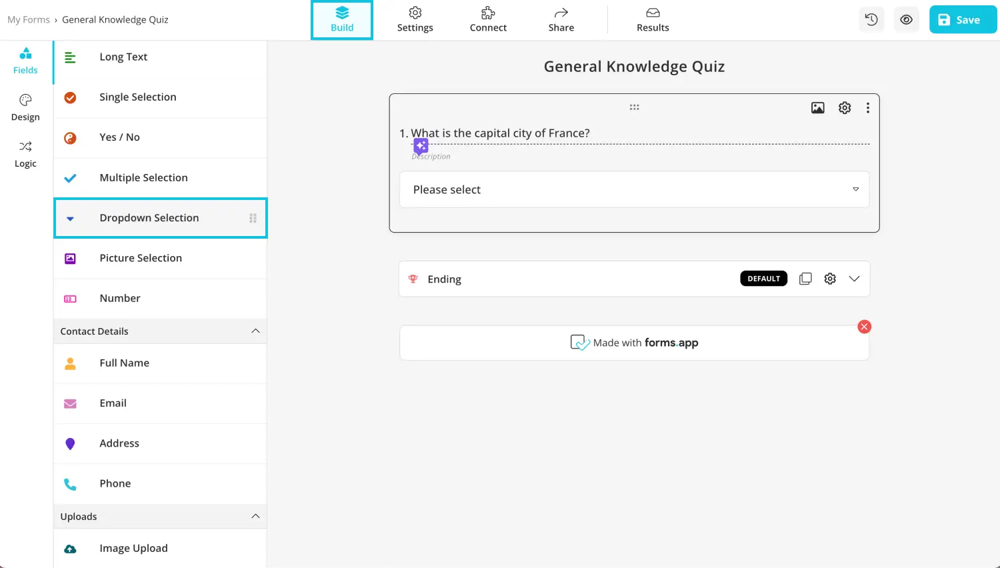
Task: Click the version history clock icon
Action: (x=871, y=20)
